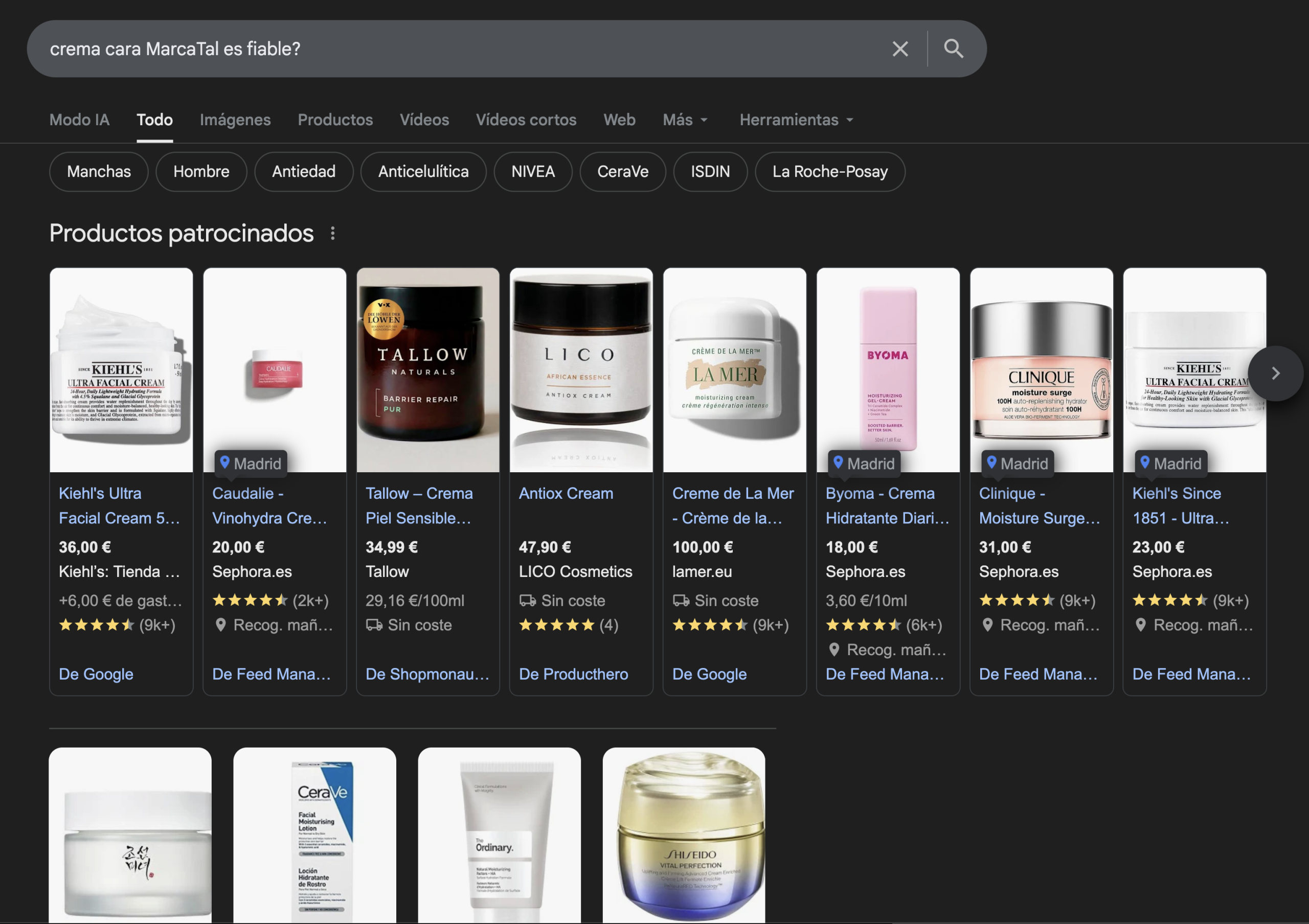Click the Madrid pin on the Byoma product

(x=838, y=463)
